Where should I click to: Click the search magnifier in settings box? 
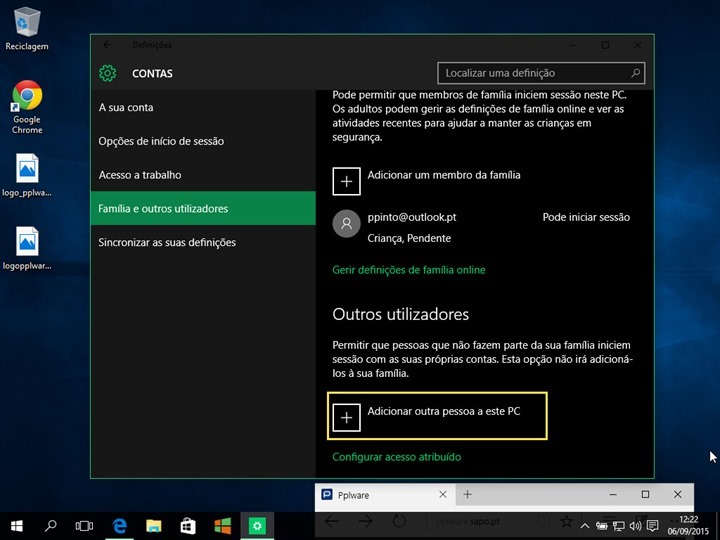[636, 73]
